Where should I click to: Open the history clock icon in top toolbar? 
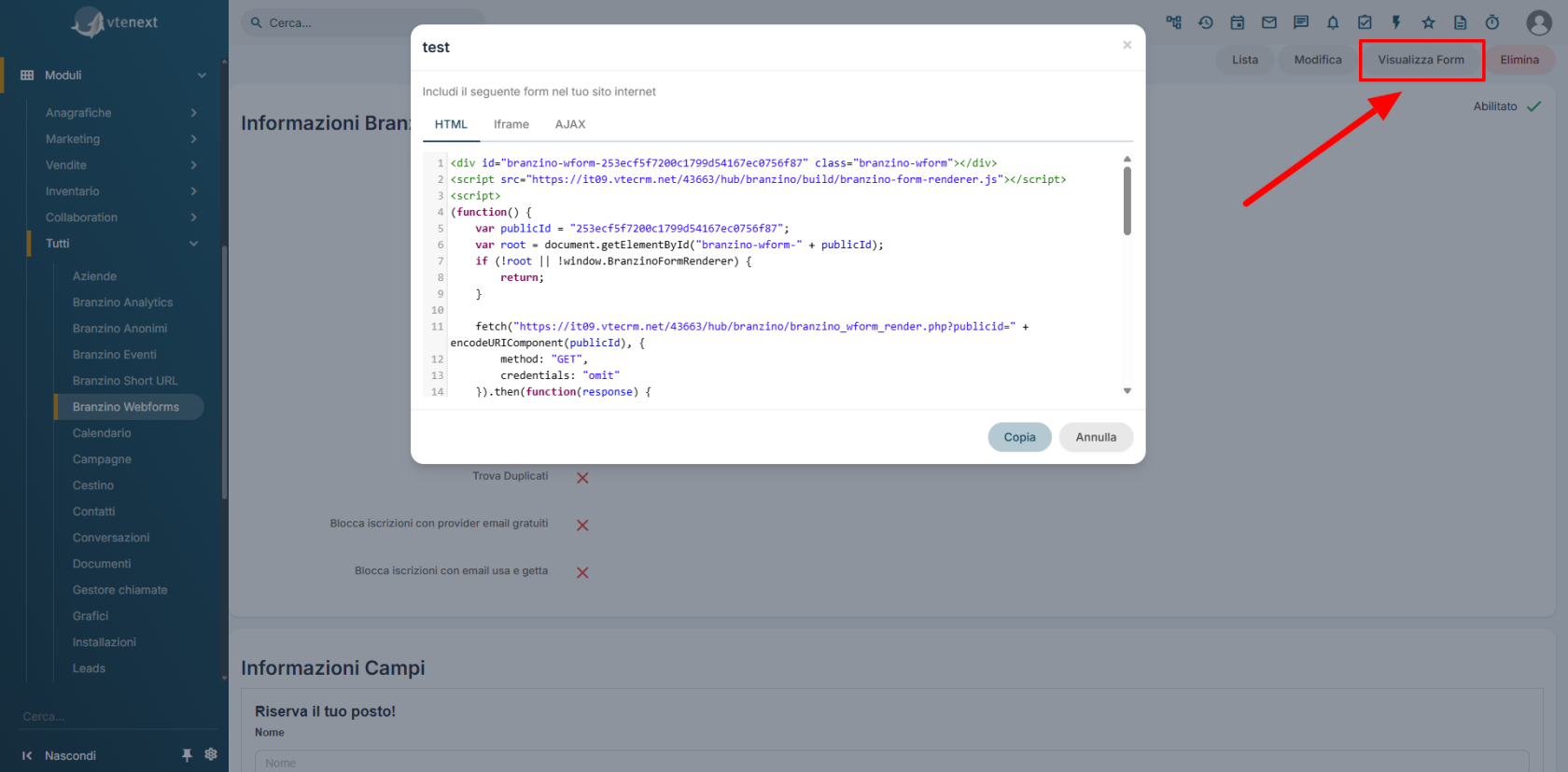[x=1205, y=22]
